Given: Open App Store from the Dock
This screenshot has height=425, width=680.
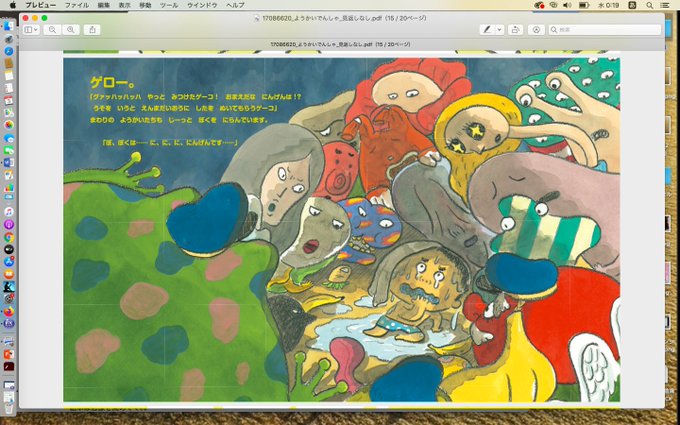Looking at the screenshot, I should click(x=9, y=262).
